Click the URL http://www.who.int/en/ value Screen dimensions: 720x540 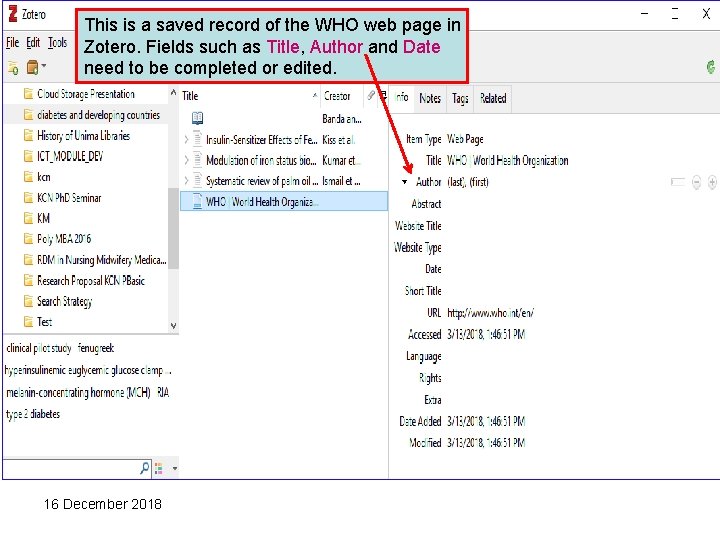490,313
